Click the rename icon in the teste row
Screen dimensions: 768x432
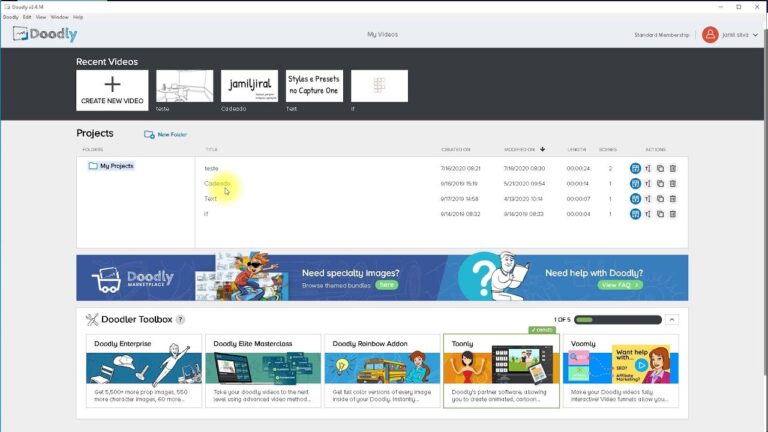click(648, 168)
